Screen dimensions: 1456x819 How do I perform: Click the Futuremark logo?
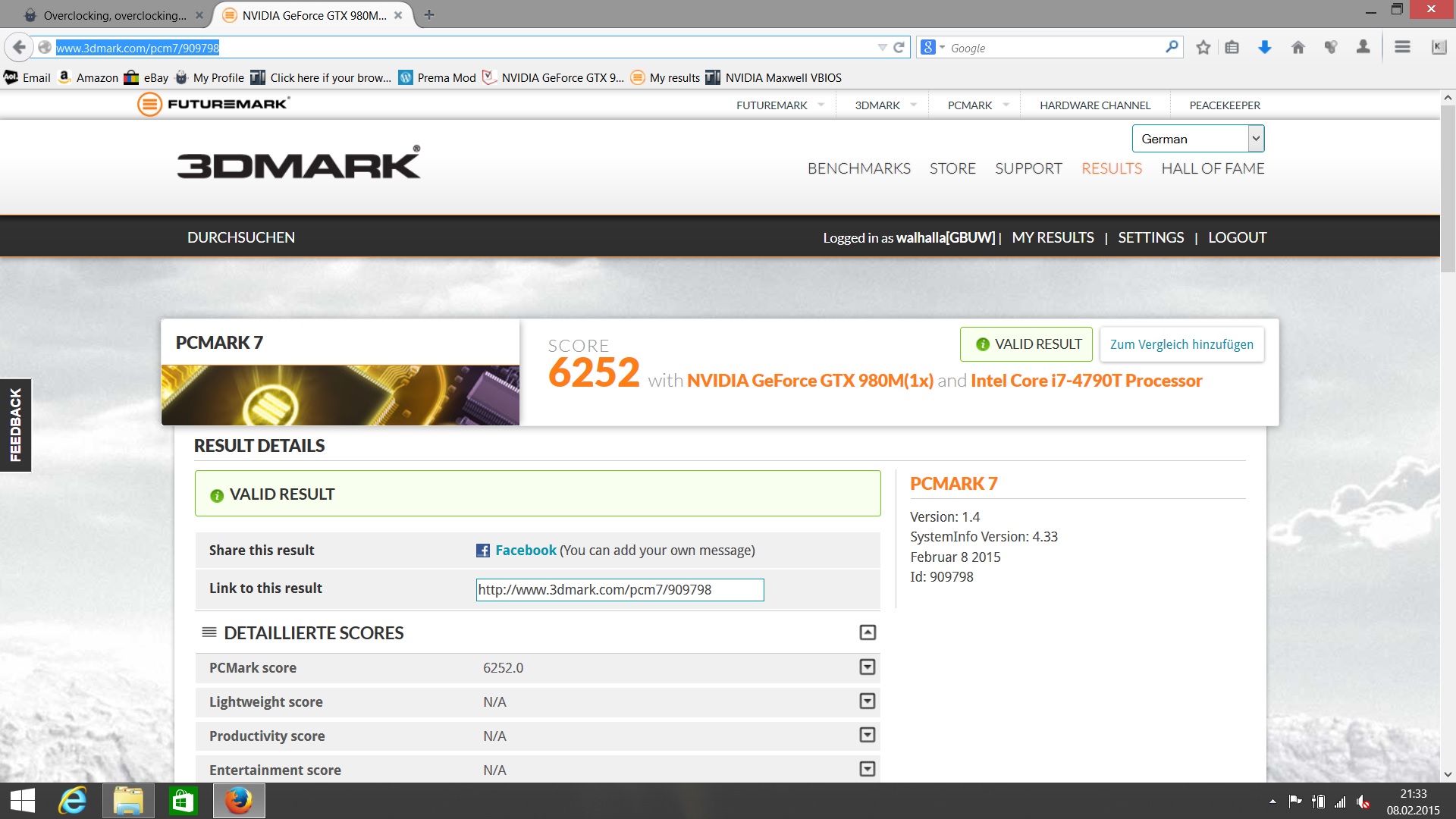coord(213,104)
